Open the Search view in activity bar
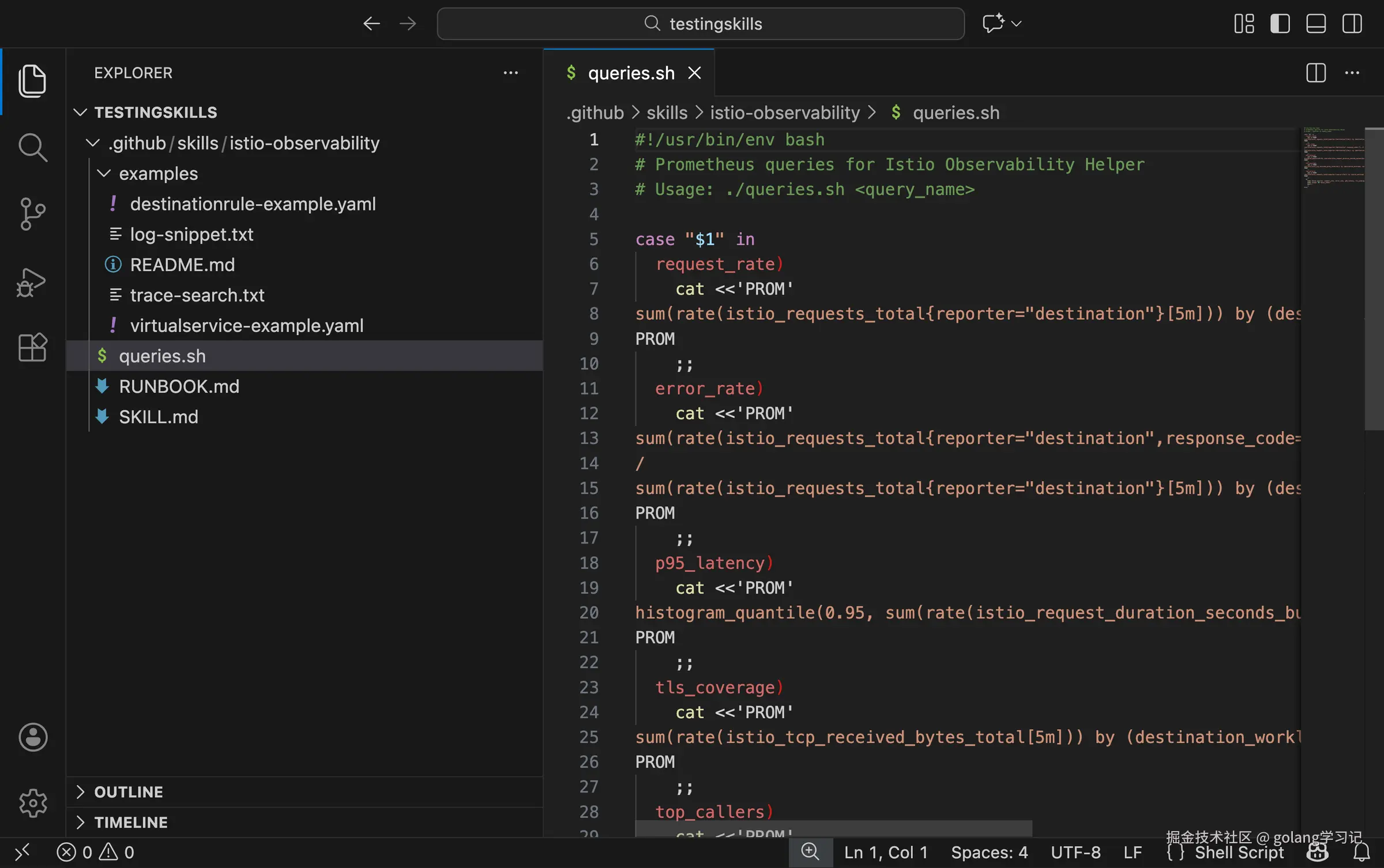 pyautogui.click(x=32, y=148)
